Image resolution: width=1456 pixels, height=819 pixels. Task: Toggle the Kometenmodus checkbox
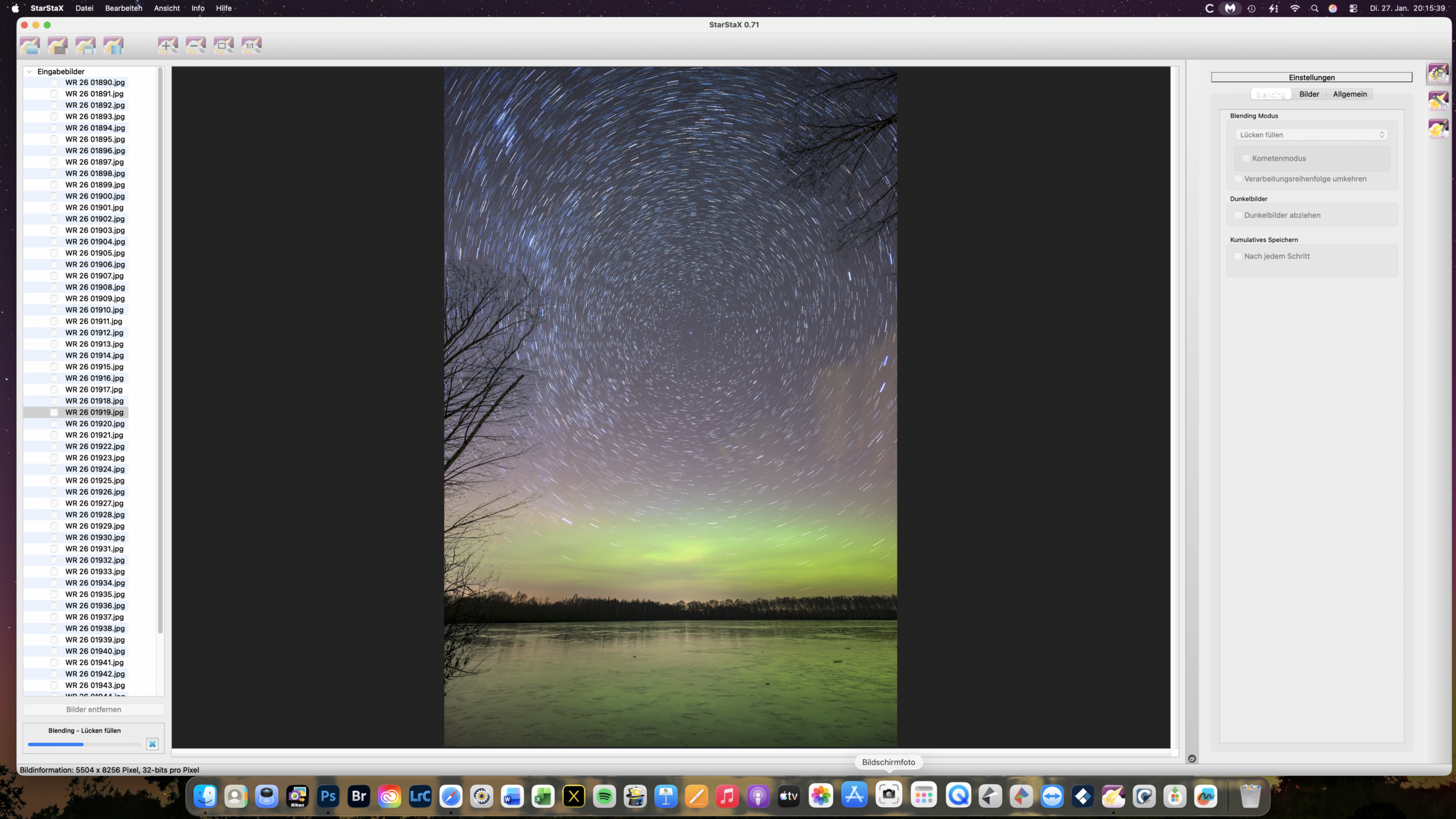tap(1246, 159)
